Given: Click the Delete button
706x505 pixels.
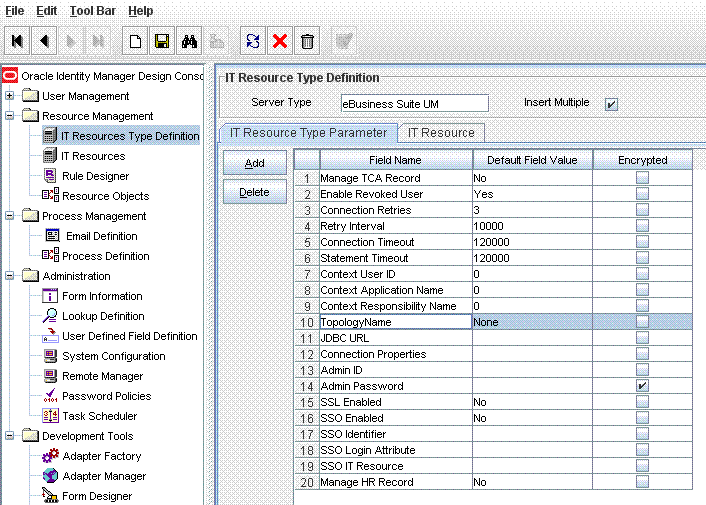Looking at the screenshot, I should [x=255, y=192].
